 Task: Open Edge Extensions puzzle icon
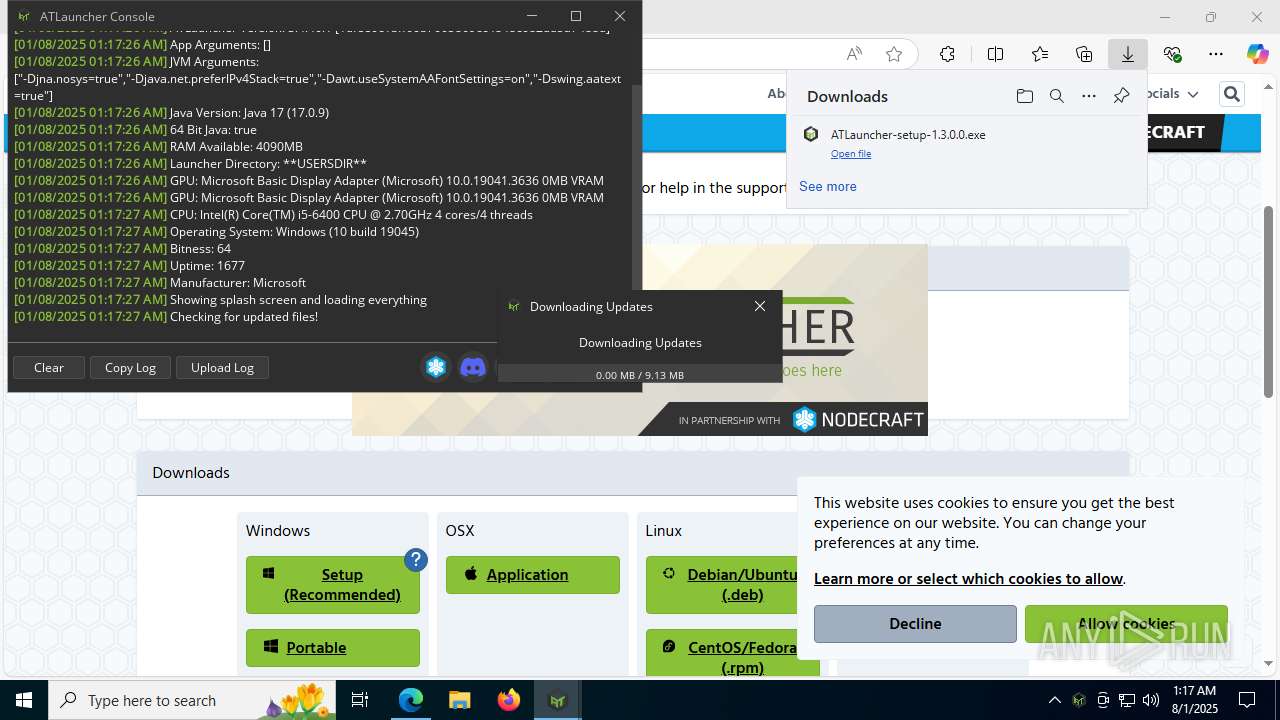click(x=947, y=54)
